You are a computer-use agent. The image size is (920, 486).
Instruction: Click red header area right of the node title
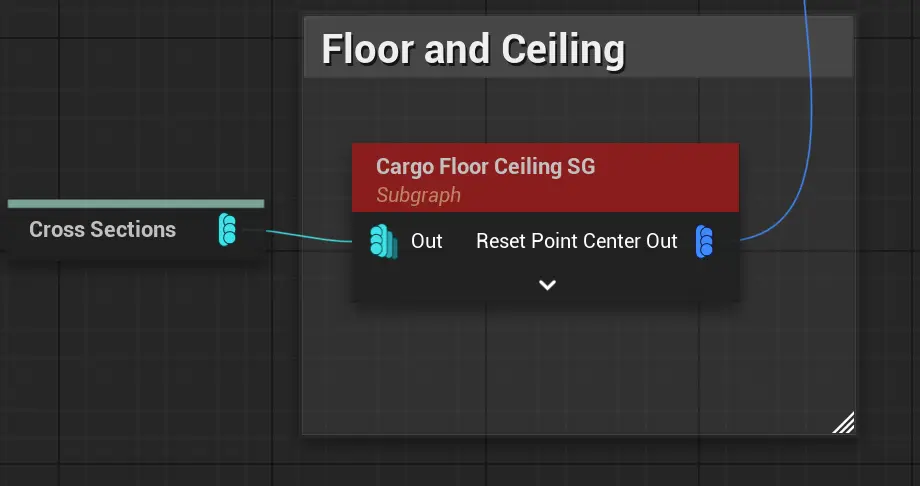click(670, 177)
